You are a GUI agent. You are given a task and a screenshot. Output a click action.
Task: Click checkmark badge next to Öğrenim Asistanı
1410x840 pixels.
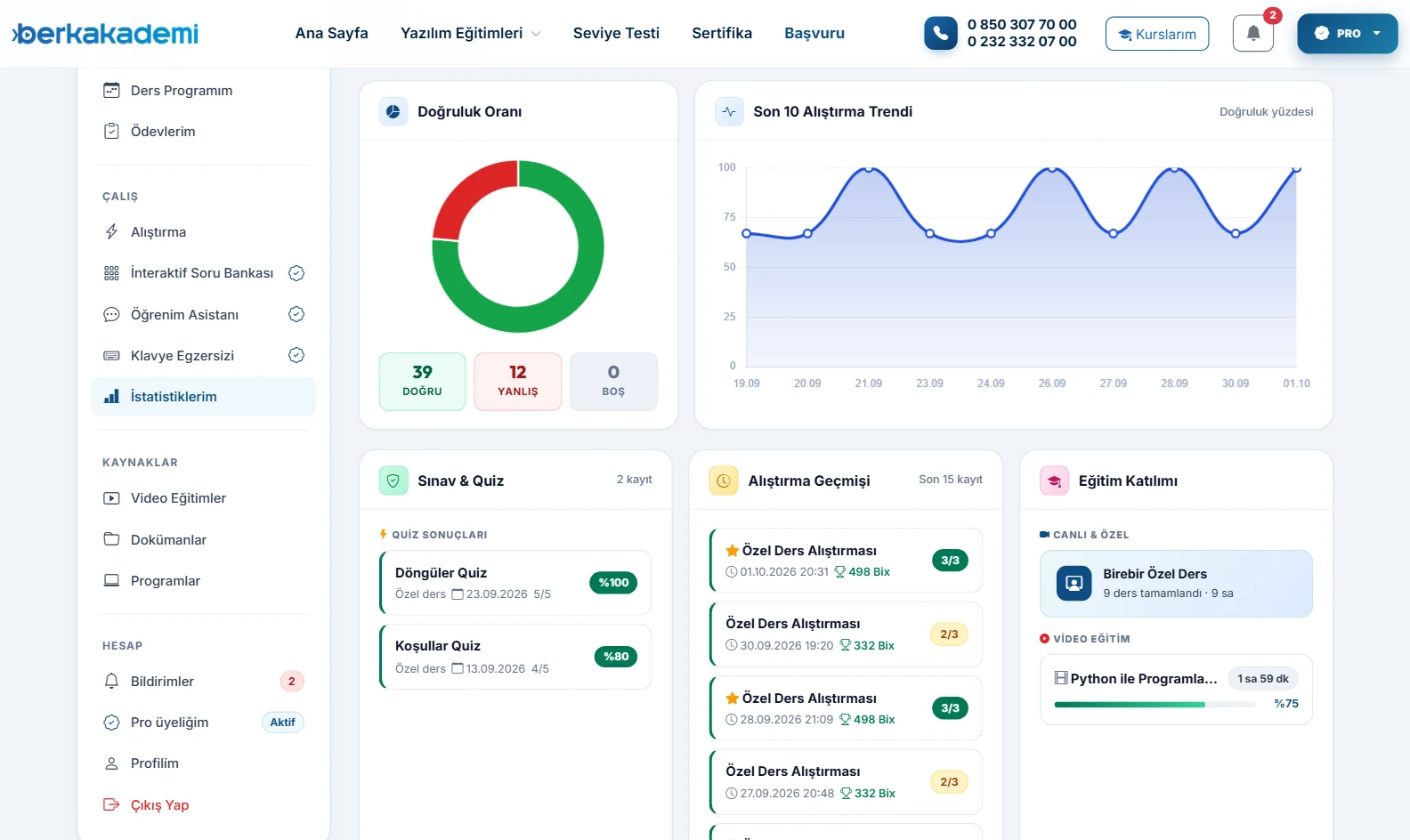[296, 314]
